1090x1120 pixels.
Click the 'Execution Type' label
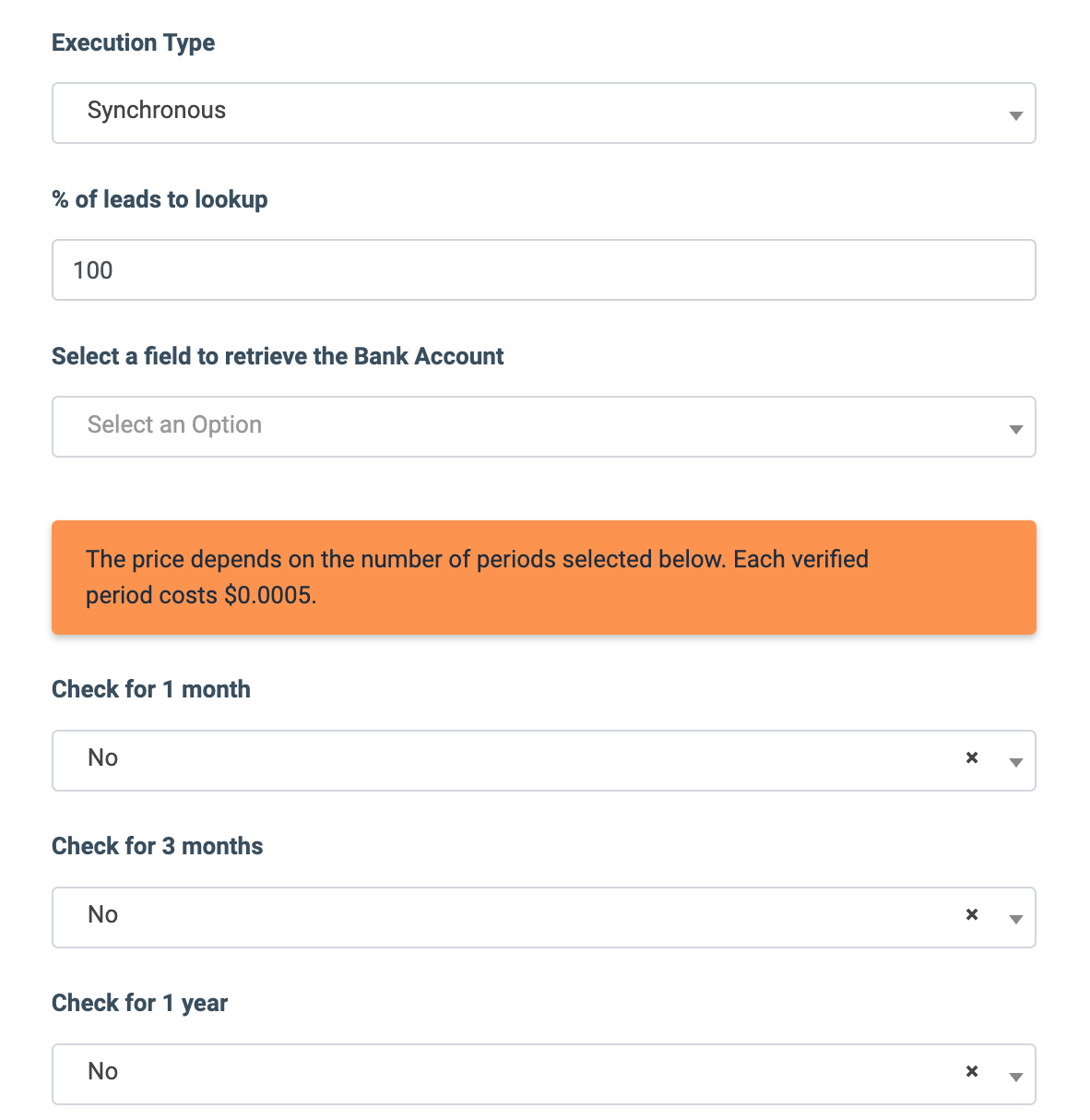(133, 43)
